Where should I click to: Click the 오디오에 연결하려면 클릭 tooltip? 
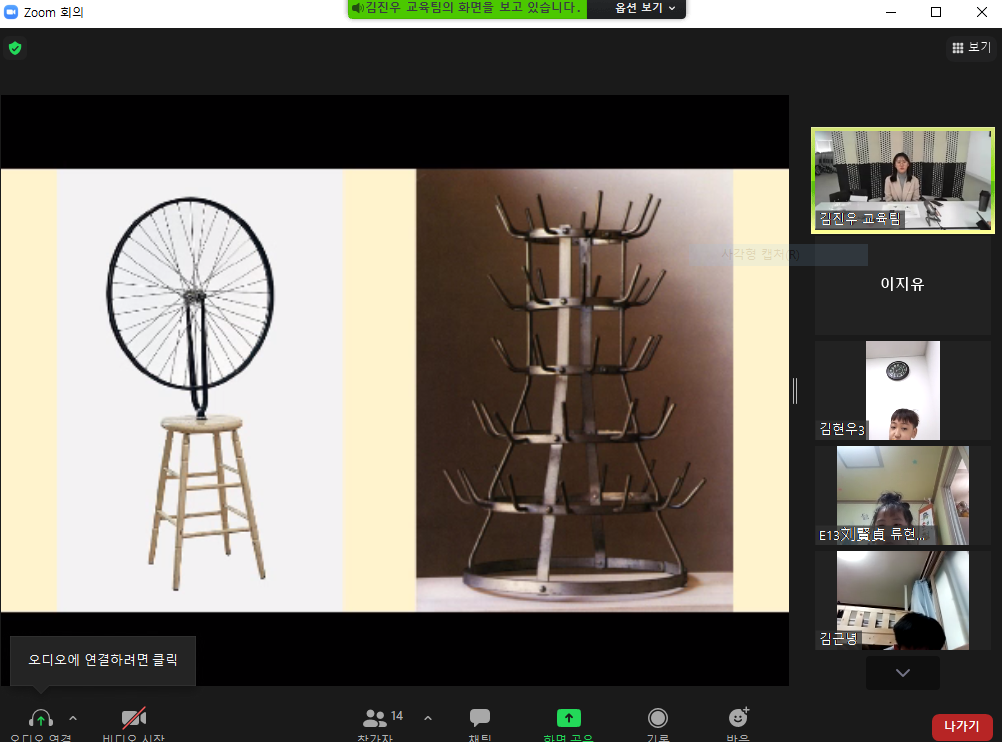pyautogui.click(x=103, y=660)
